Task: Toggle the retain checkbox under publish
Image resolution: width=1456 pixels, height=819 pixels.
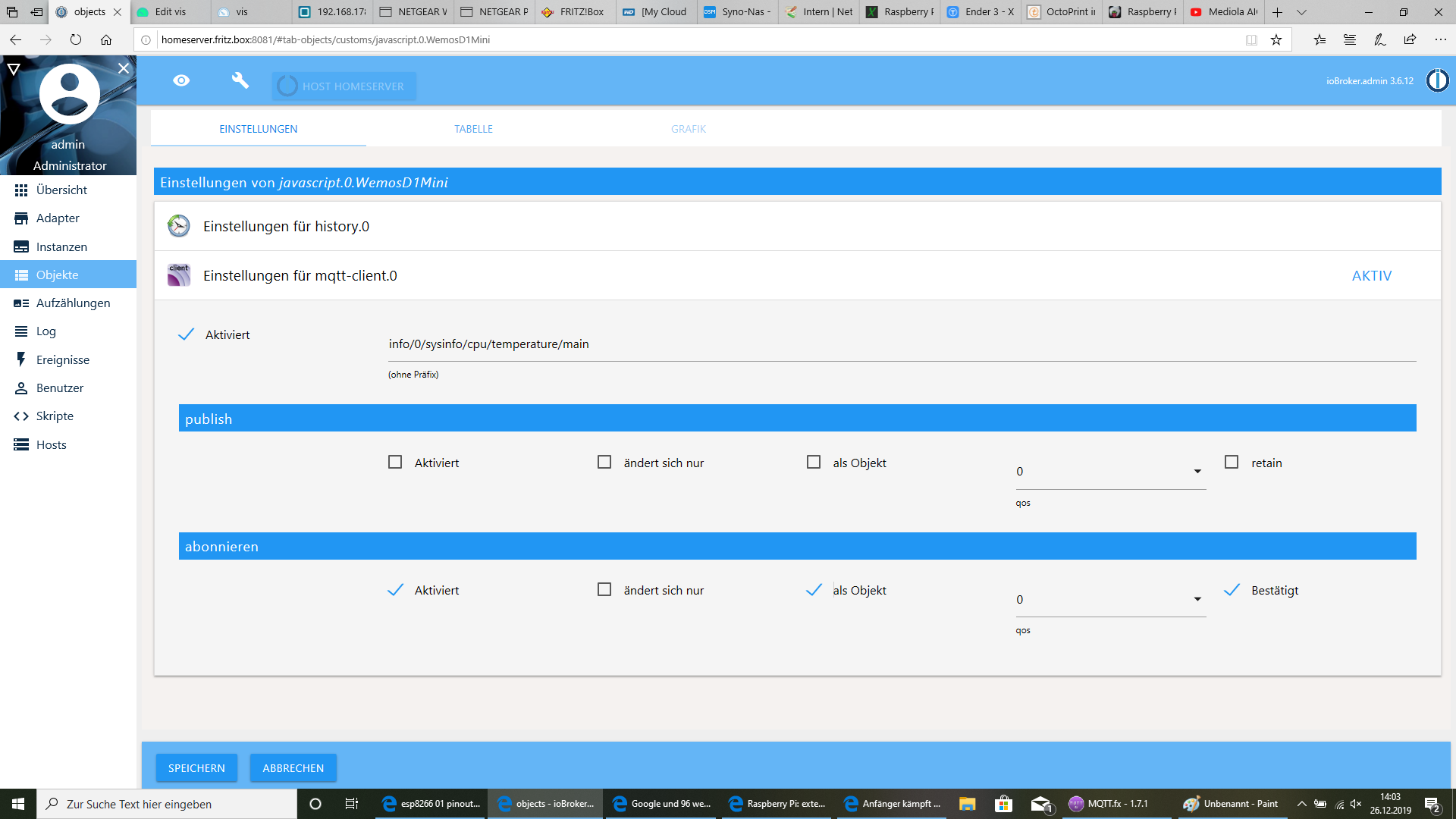Action: (1232, 462)
